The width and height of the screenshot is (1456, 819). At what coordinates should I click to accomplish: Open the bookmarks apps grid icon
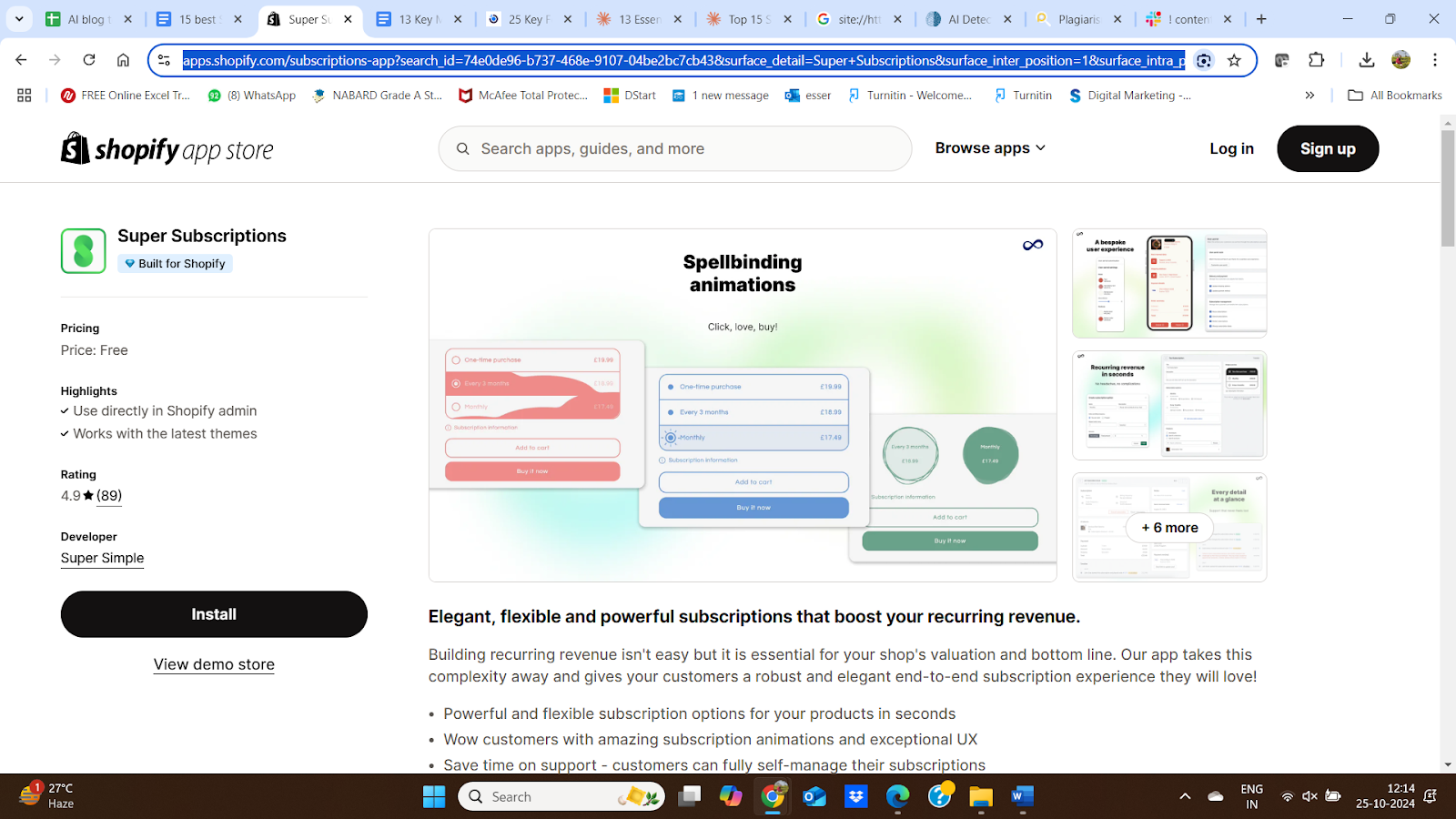25,95
